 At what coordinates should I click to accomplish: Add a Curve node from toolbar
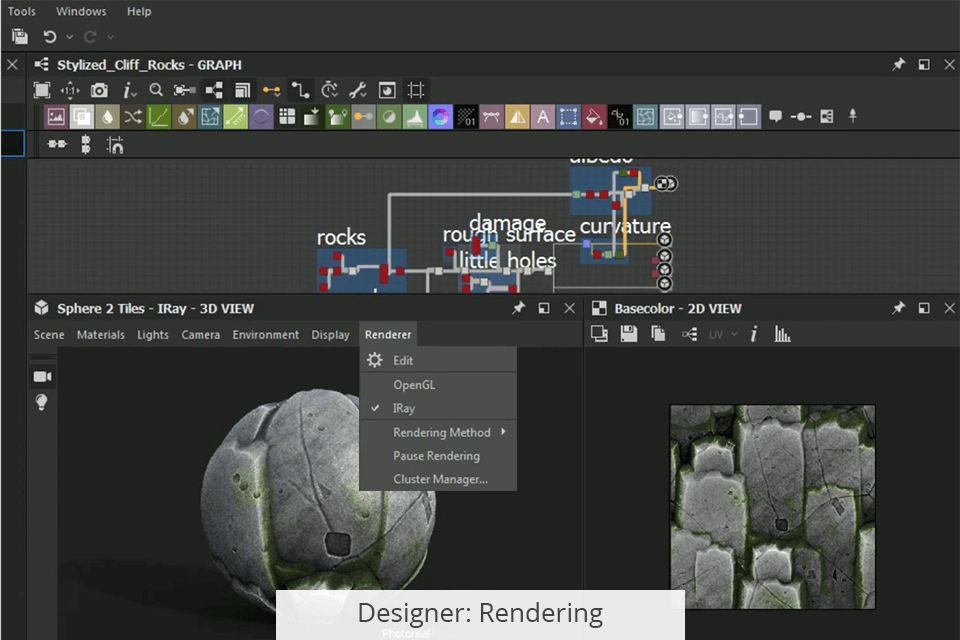[159, 116]
